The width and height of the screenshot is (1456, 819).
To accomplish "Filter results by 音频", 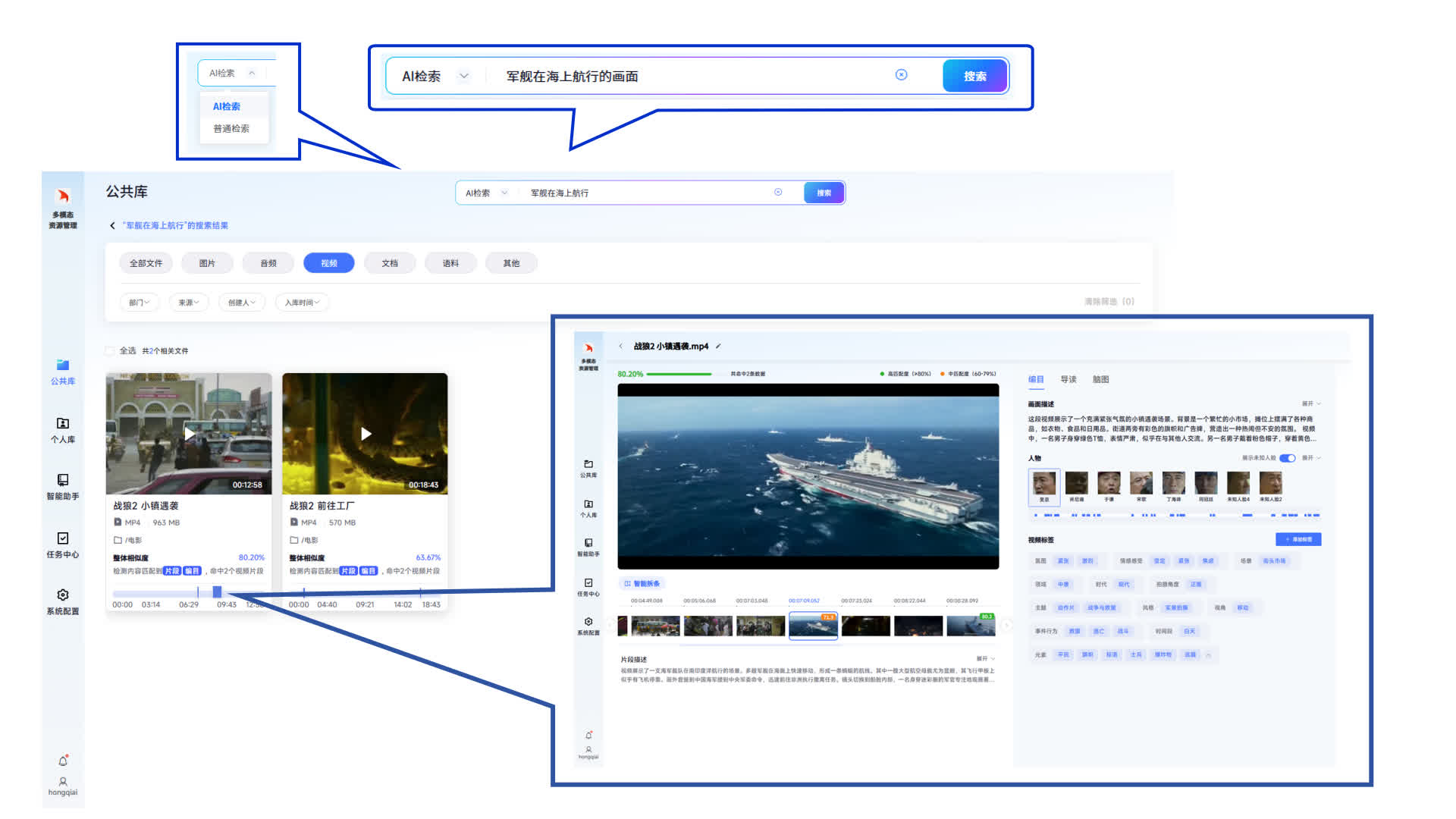I will 268,263.
